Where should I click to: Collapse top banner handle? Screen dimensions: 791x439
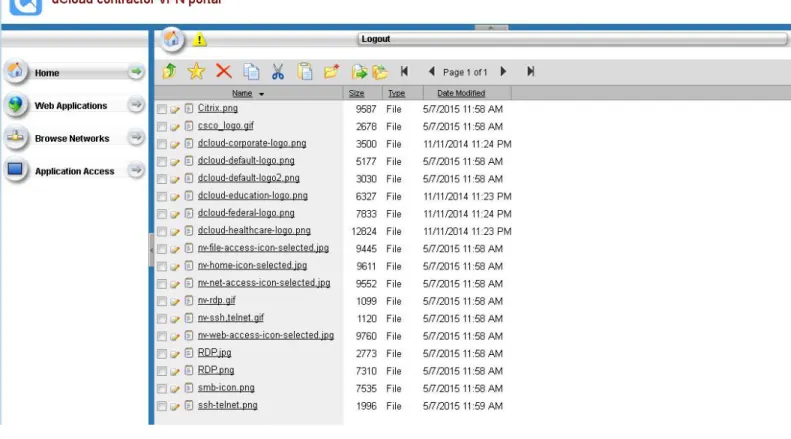tap(491, 28)
